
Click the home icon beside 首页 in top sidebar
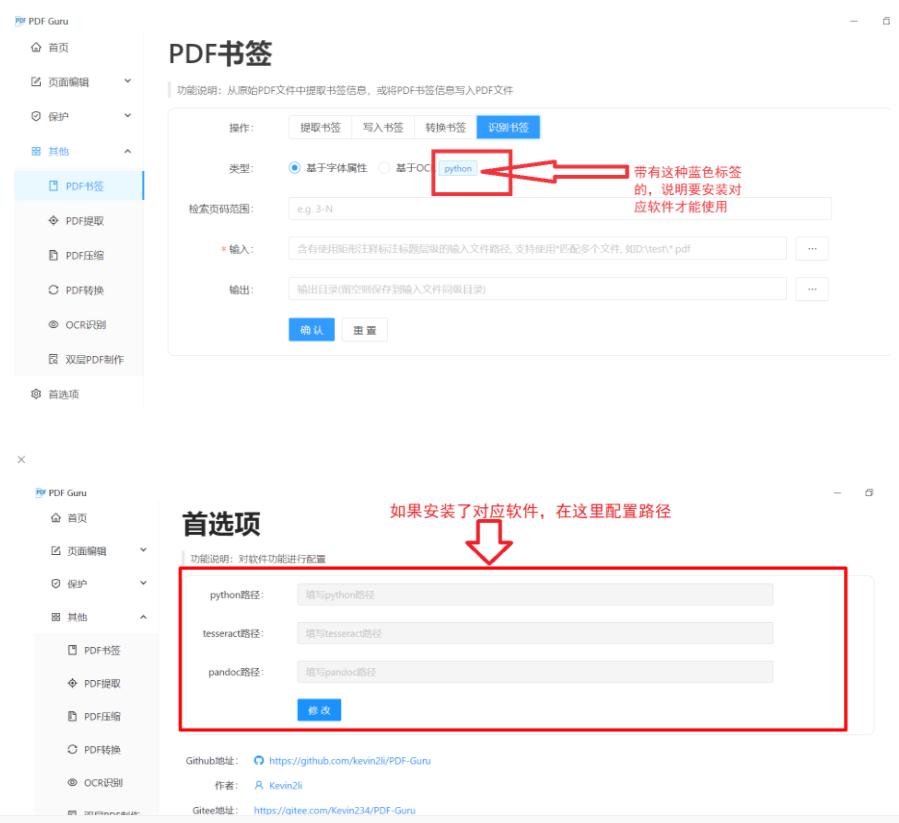[37, 47]
